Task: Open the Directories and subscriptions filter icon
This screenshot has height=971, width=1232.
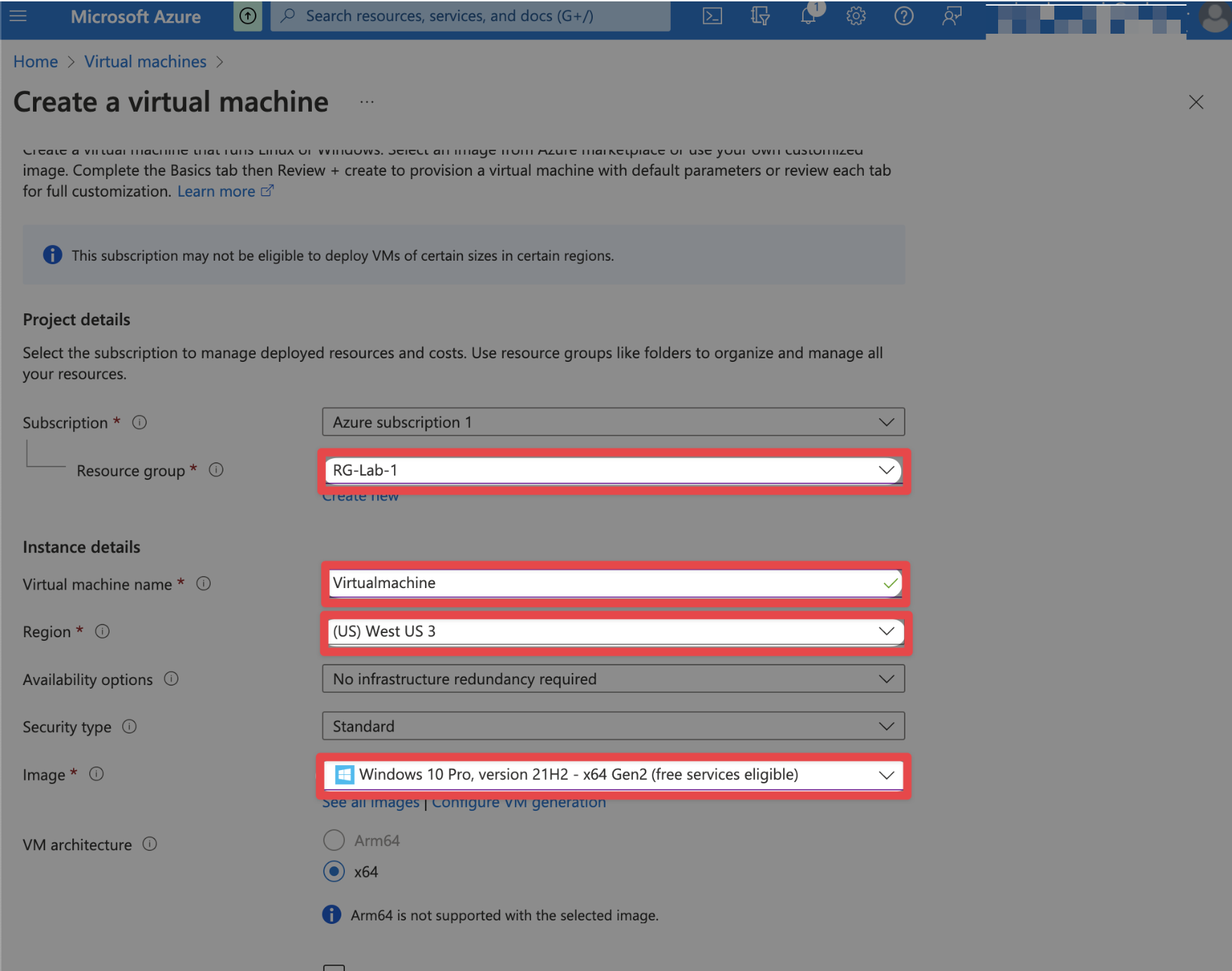Action: [759, 15]
